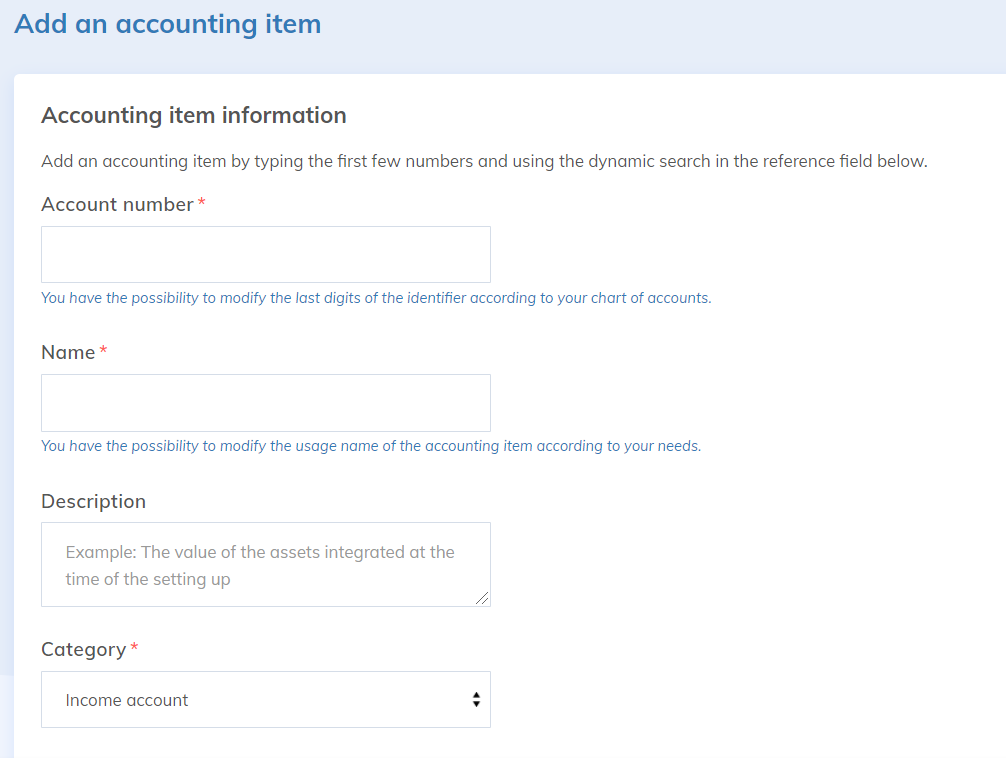The image size is (1006, 758).
Task: Click the red asterisk next to Name
Action: coord(104,351)
